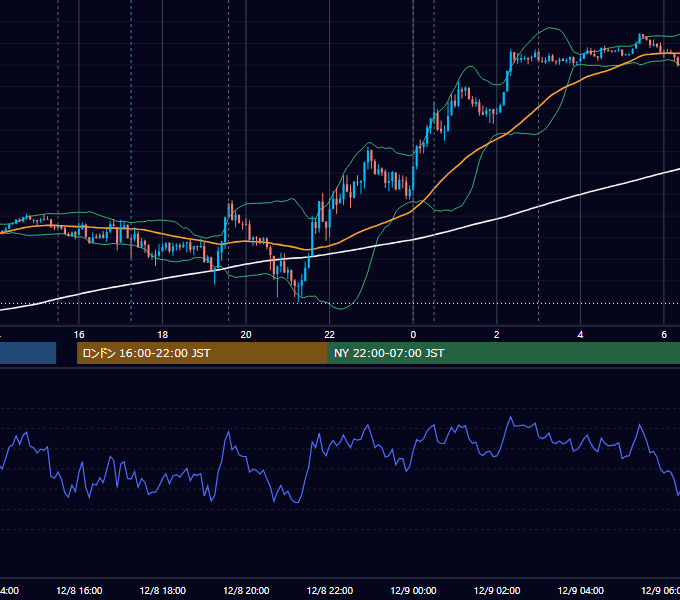Click the 12/8 18:00 date label
This screenshot has height=600, width=680.
[163, 590]
